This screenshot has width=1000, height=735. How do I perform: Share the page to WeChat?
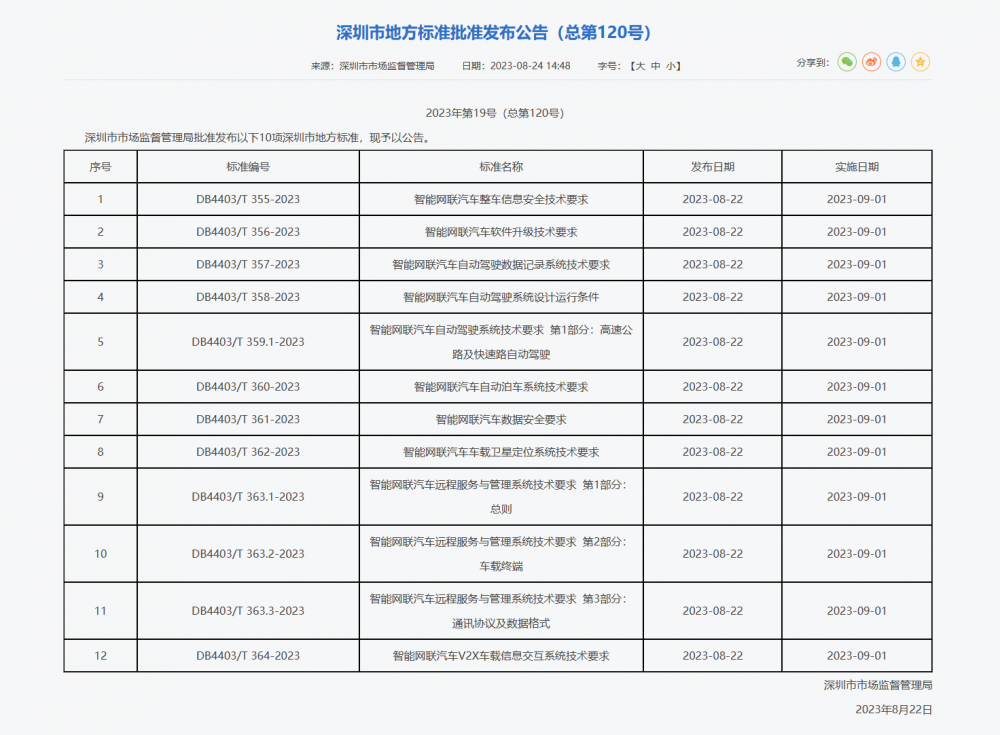(846, 62)
